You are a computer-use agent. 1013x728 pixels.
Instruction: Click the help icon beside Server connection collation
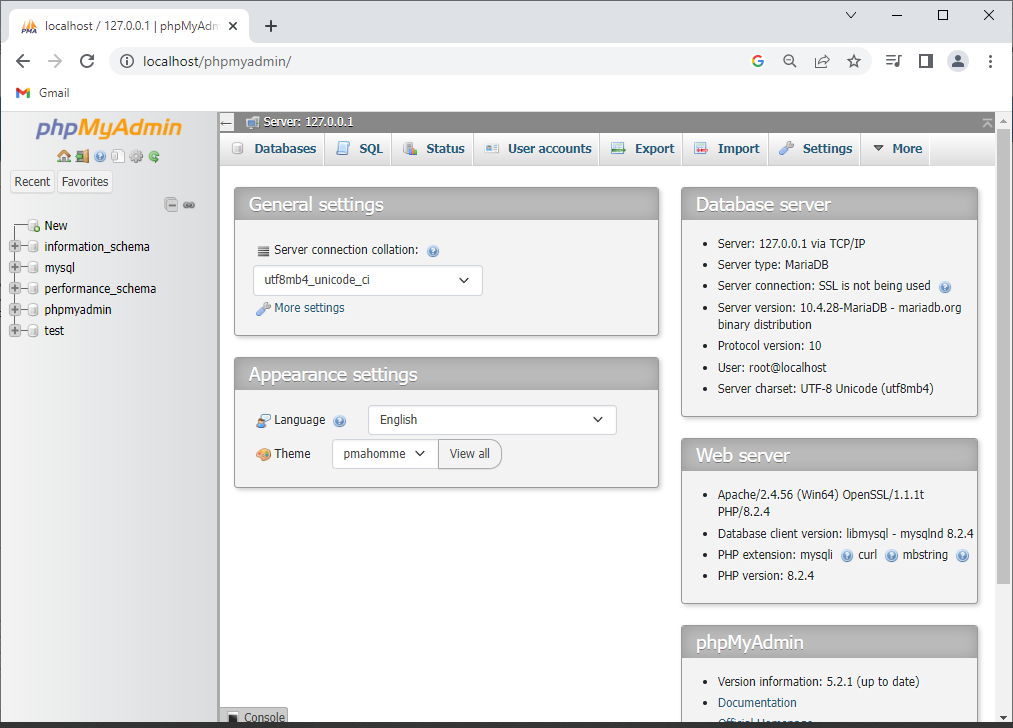coord(433,251)
